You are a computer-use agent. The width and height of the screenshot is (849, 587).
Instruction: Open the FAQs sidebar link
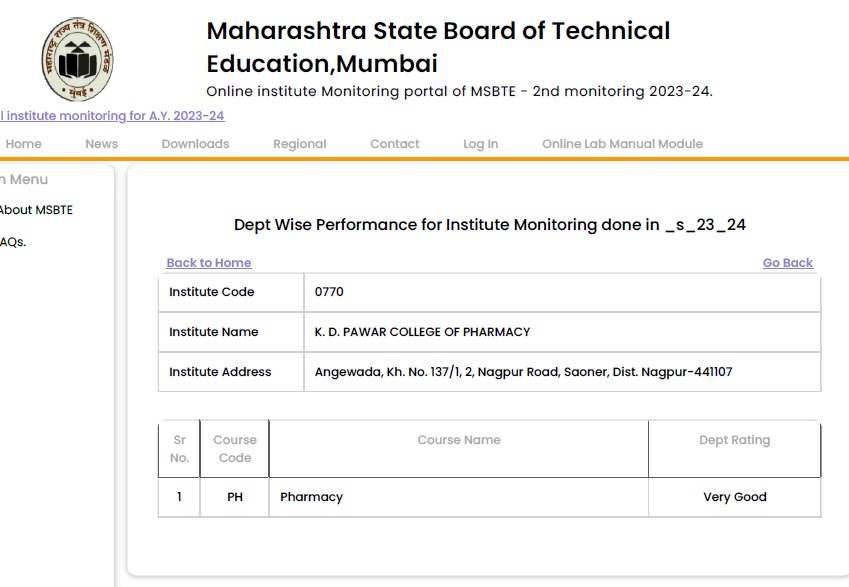(x=13, y=242)
